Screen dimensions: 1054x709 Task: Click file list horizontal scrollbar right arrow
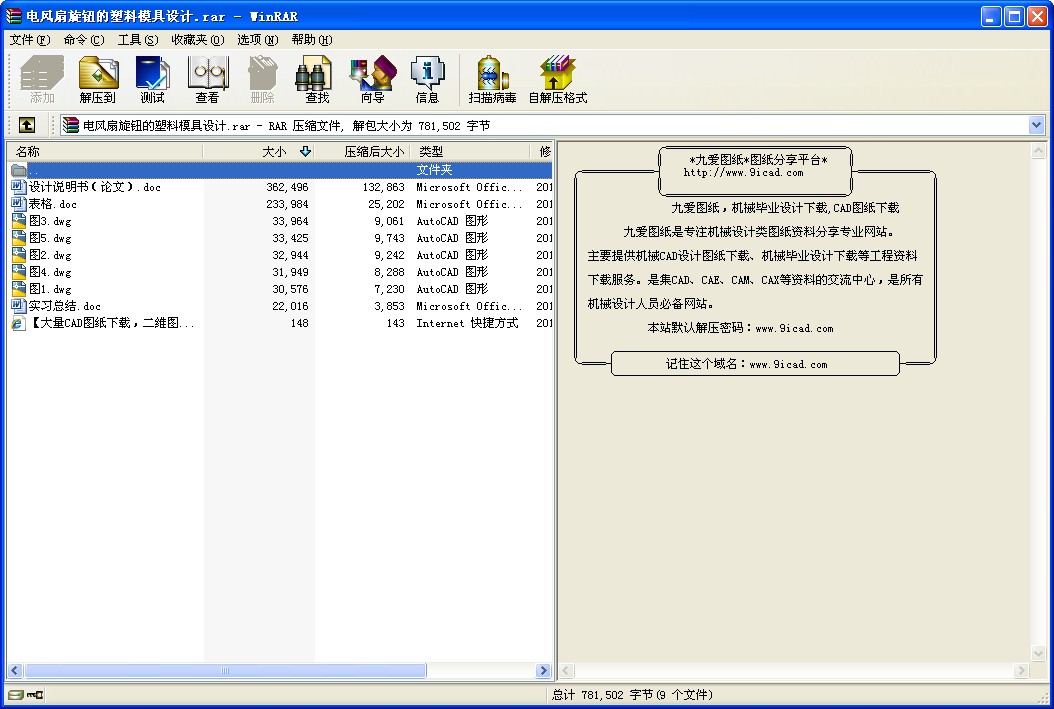544,671
